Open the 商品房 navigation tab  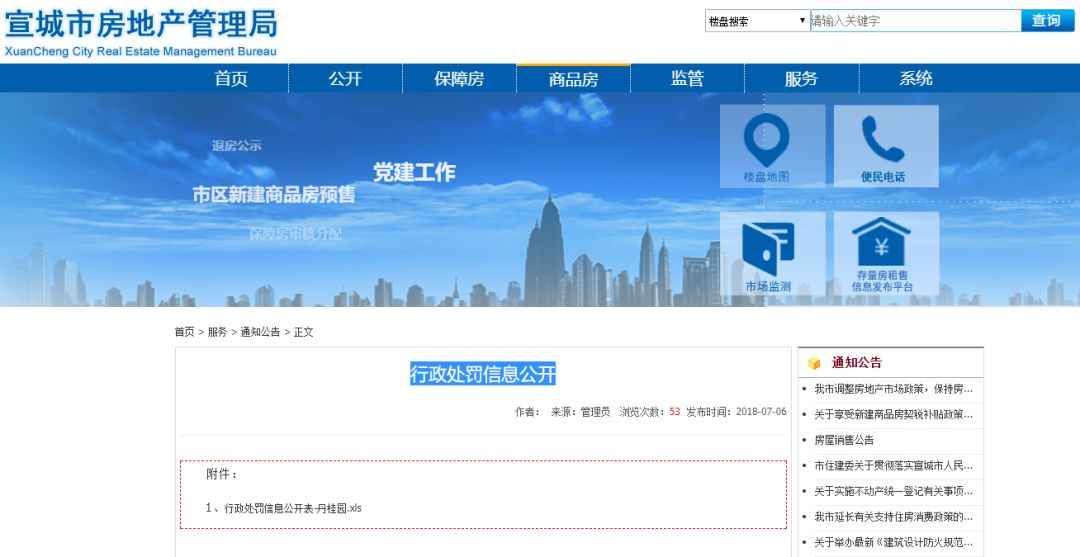[573, 79]
